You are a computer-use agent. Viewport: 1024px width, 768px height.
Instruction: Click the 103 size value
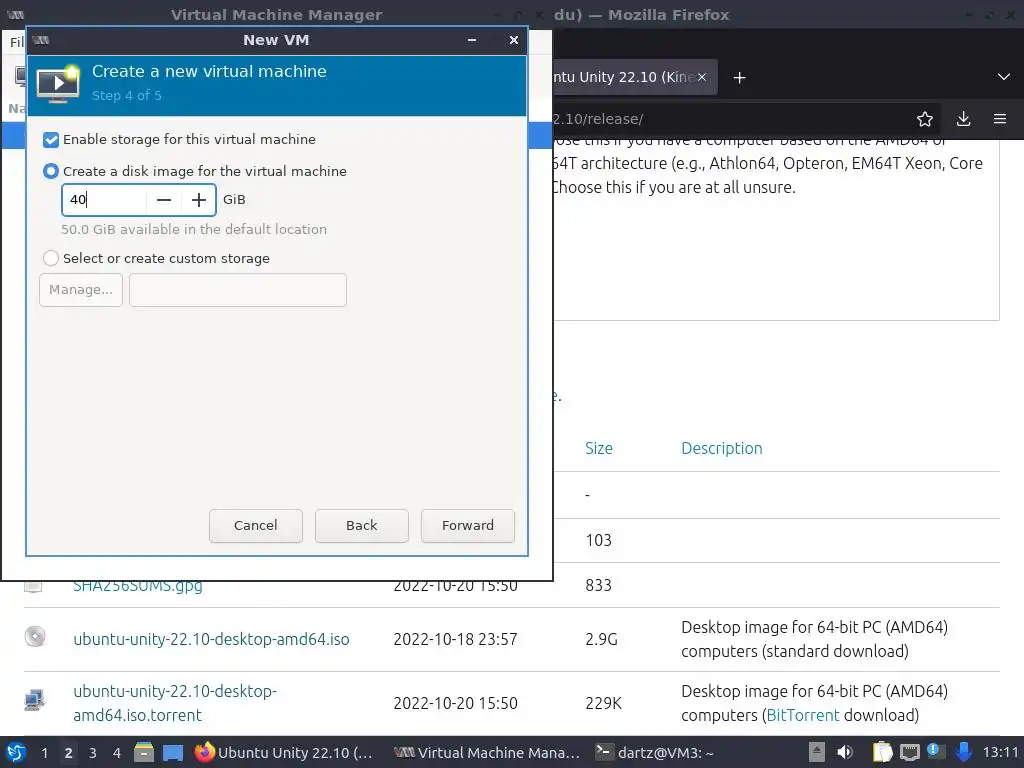coord(598,540)
